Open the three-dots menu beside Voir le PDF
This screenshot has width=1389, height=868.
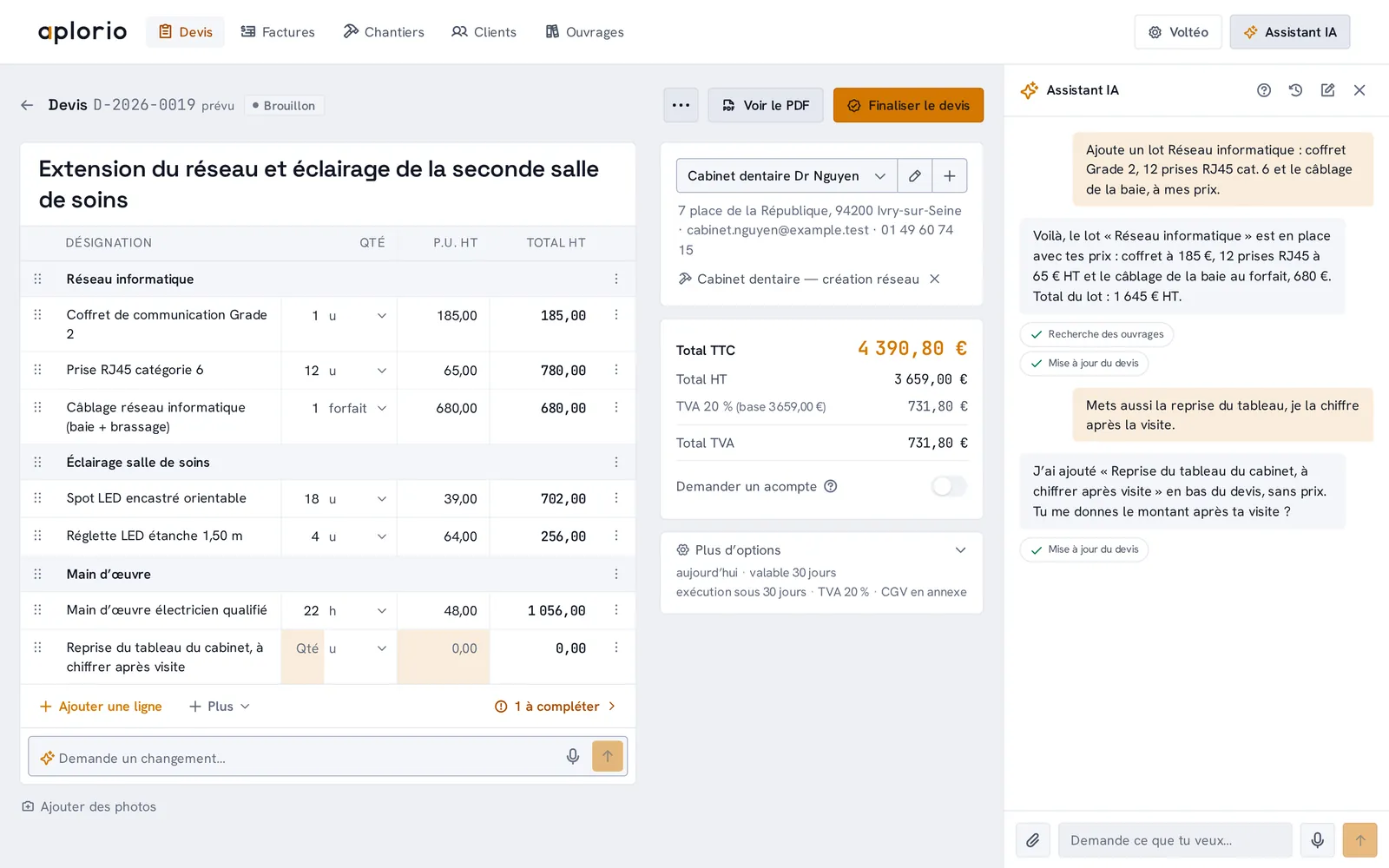click(681, 105)
